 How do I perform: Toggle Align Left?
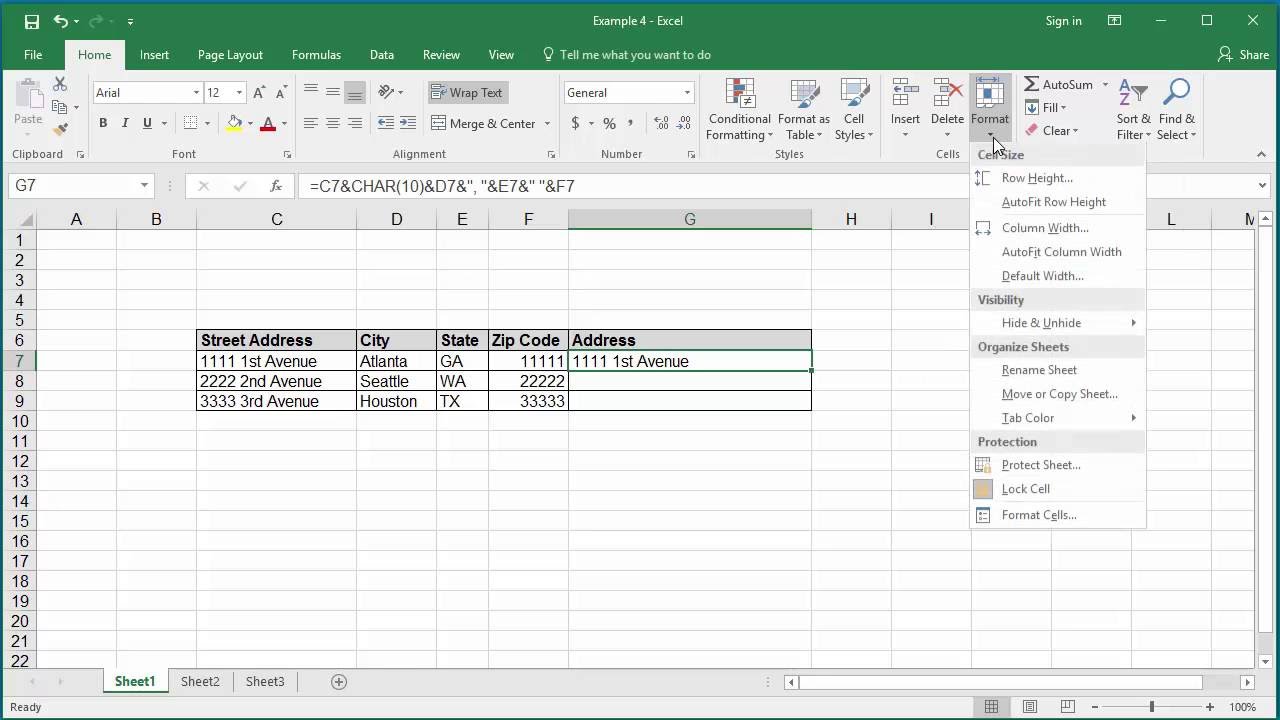point(311,123)
